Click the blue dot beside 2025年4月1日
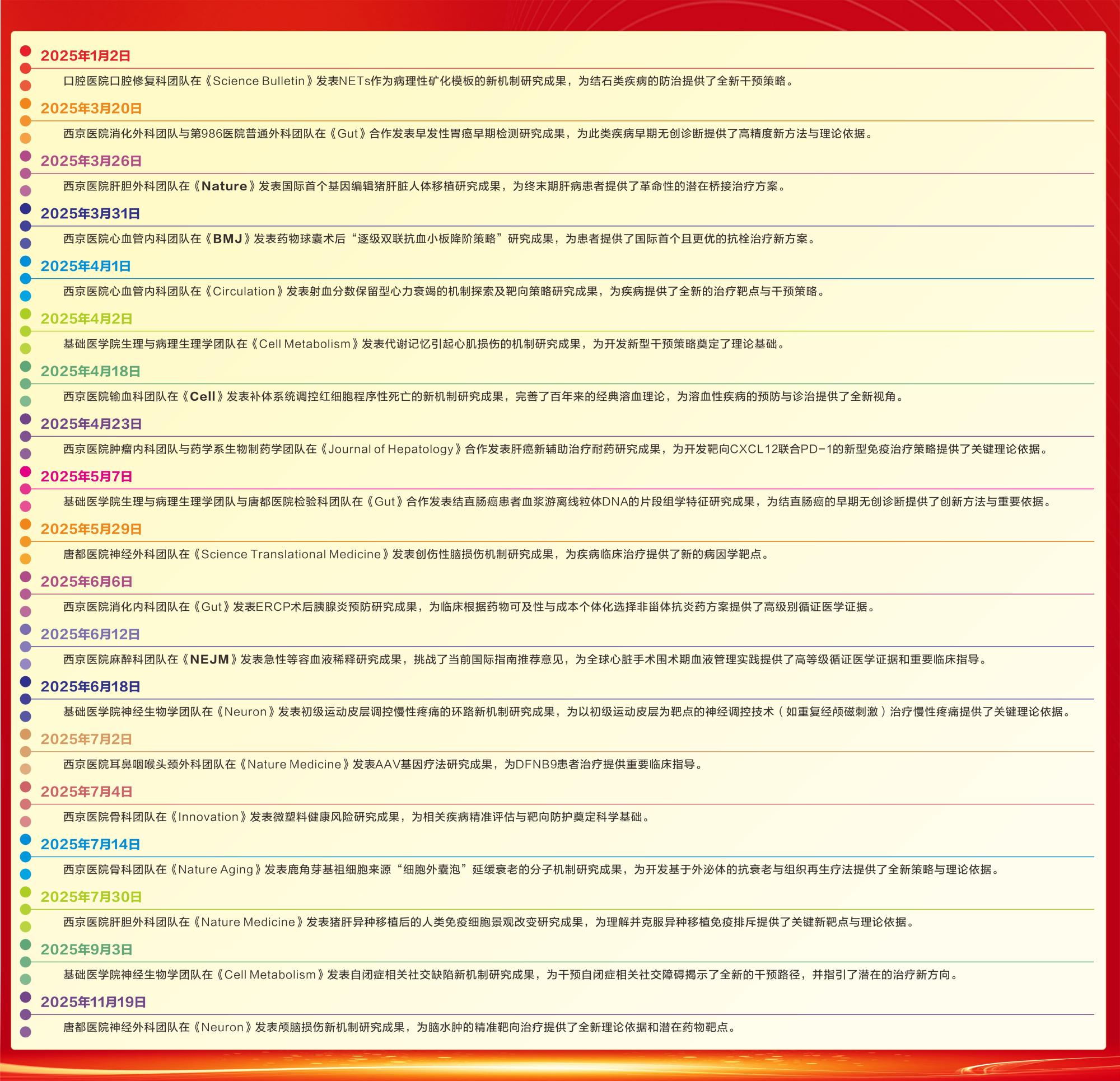1120x1081 pixels. pos(25,261)
